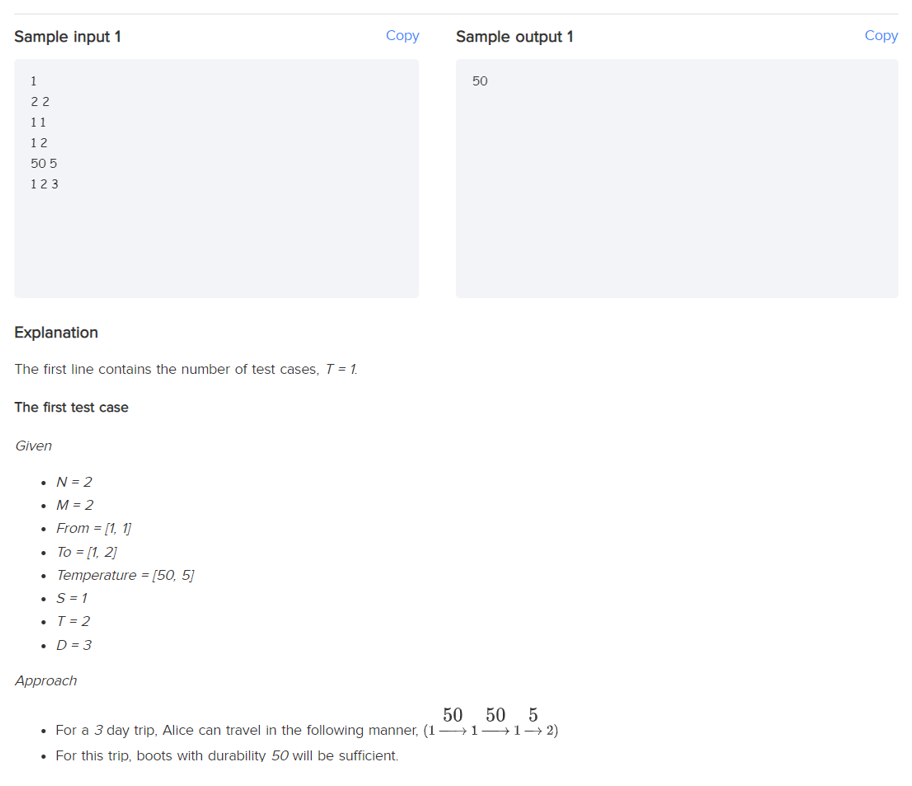912x786 pixels.
Task: Click the 'Approach' italic label
Action: click(x=45, y=681)
